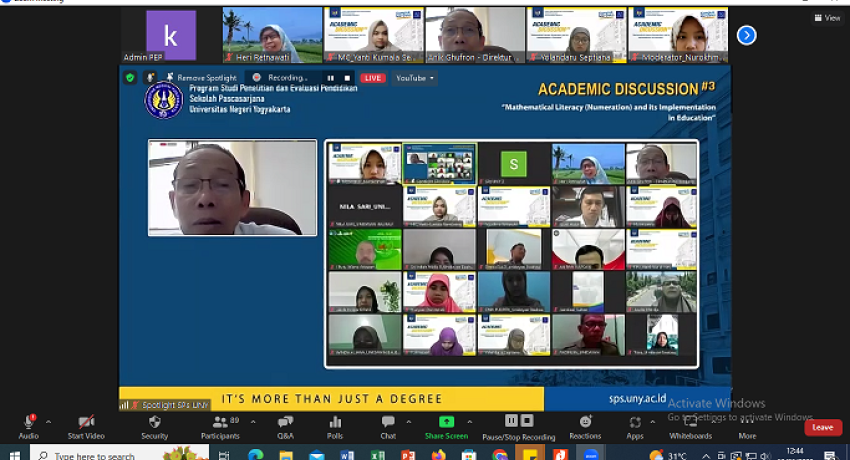Open the Reactions menu

(585, 426)
